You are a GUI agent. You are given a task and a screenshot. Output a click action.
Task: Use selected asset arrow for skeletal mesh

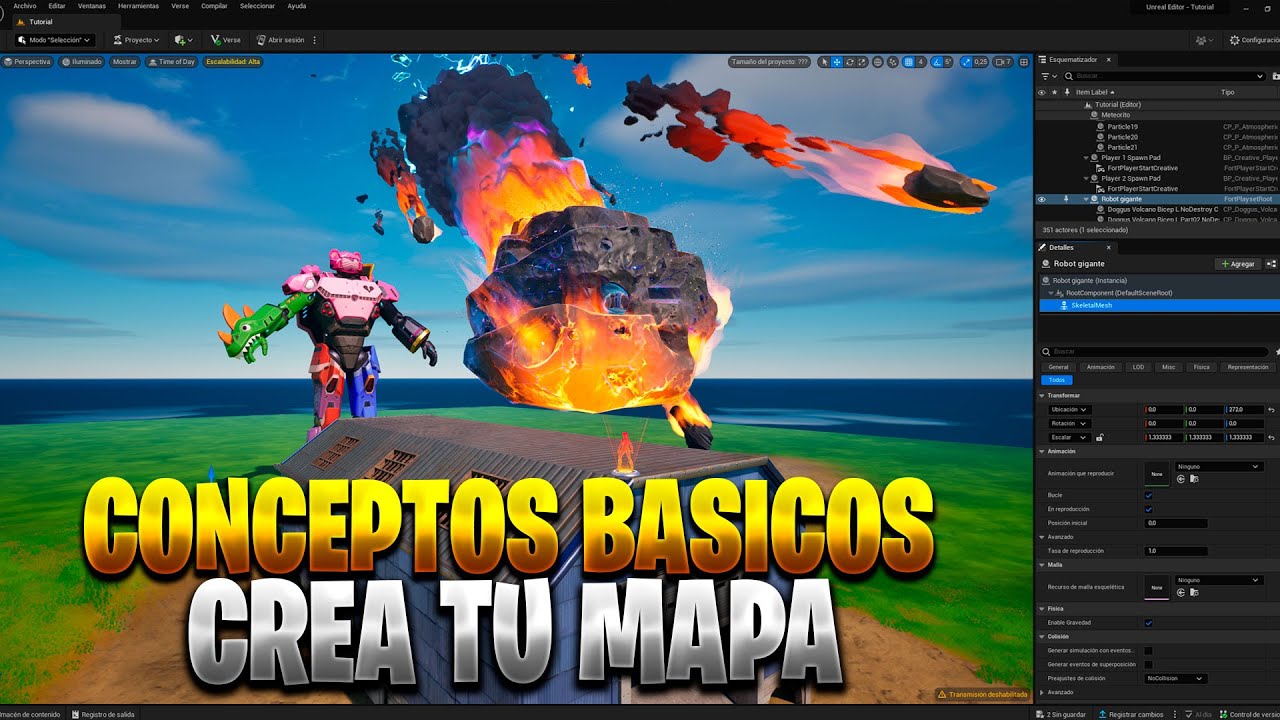1181,592
